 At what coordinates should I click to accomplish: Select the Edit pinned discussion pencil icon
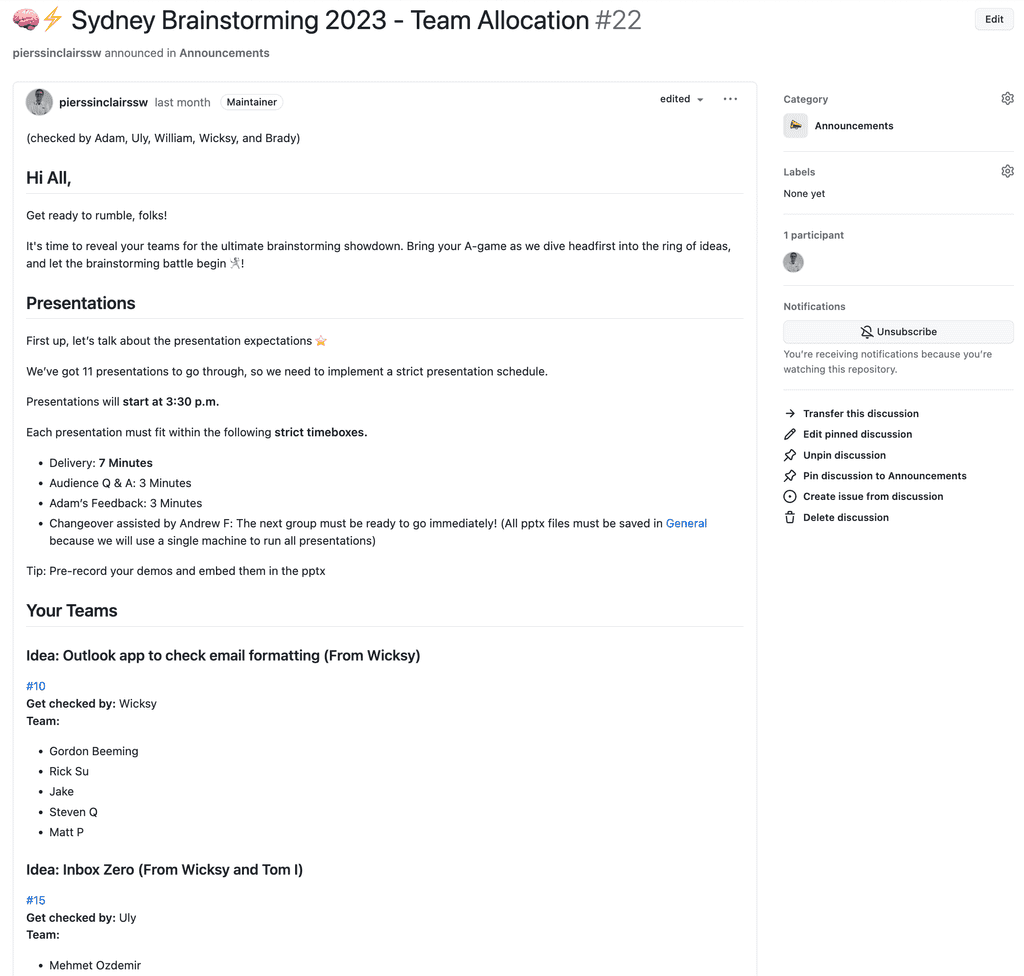pyautogui.click(x=789, y=434)
